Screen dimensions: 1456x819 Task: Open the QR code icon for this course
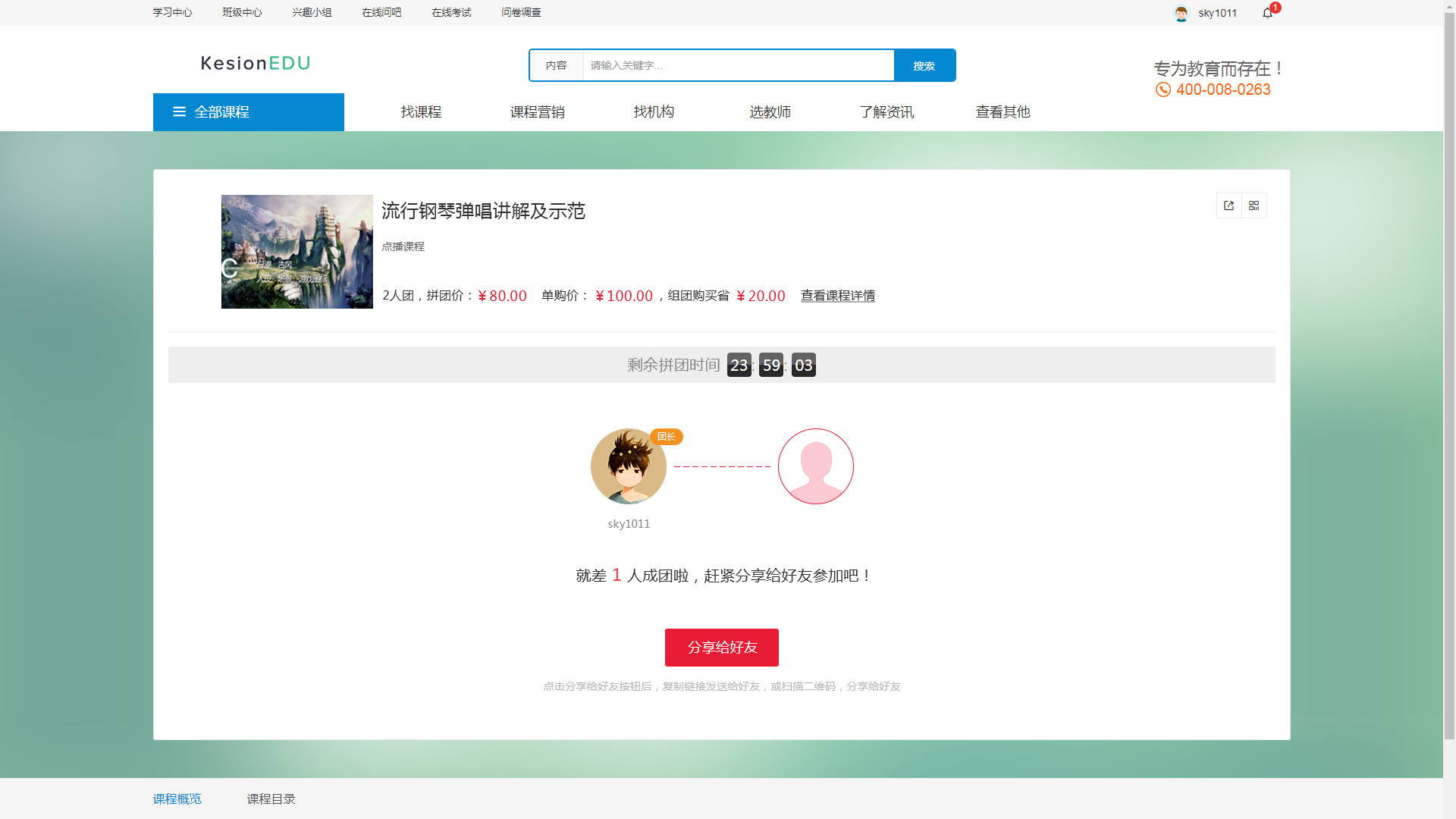(x=1254, y=206)
